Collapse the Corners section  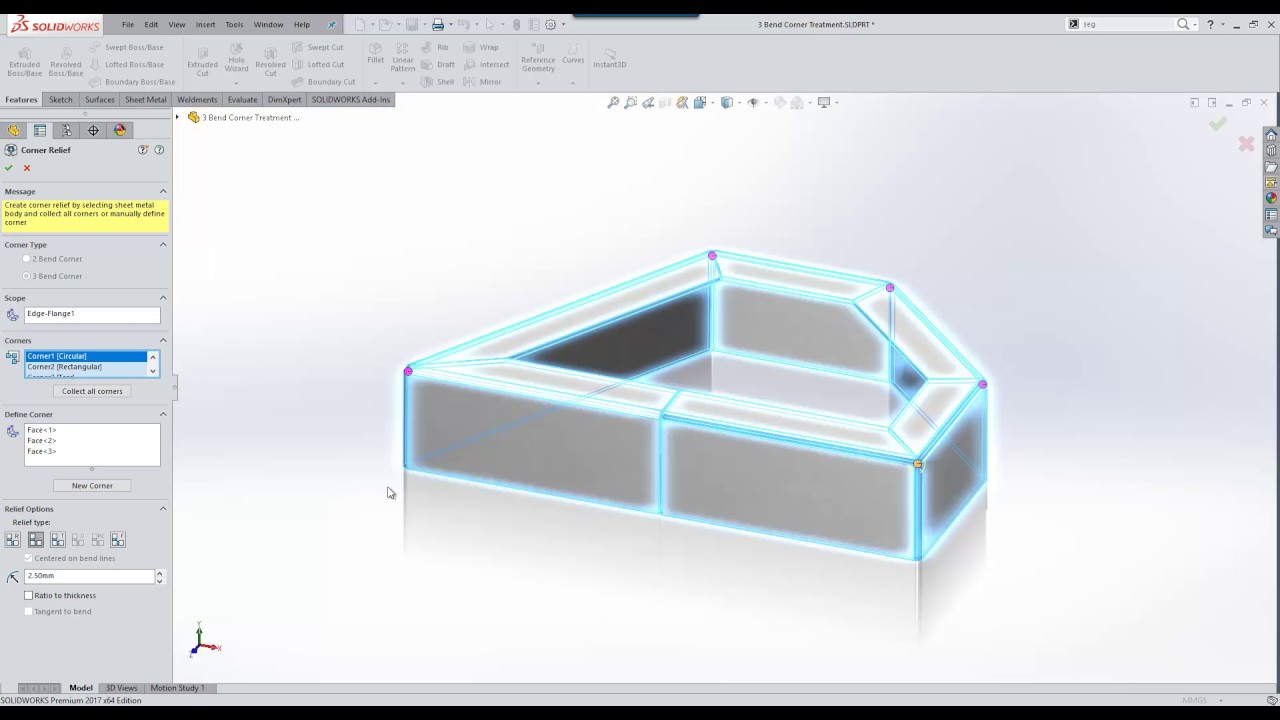pyautogui.click(x=163, y=340)
